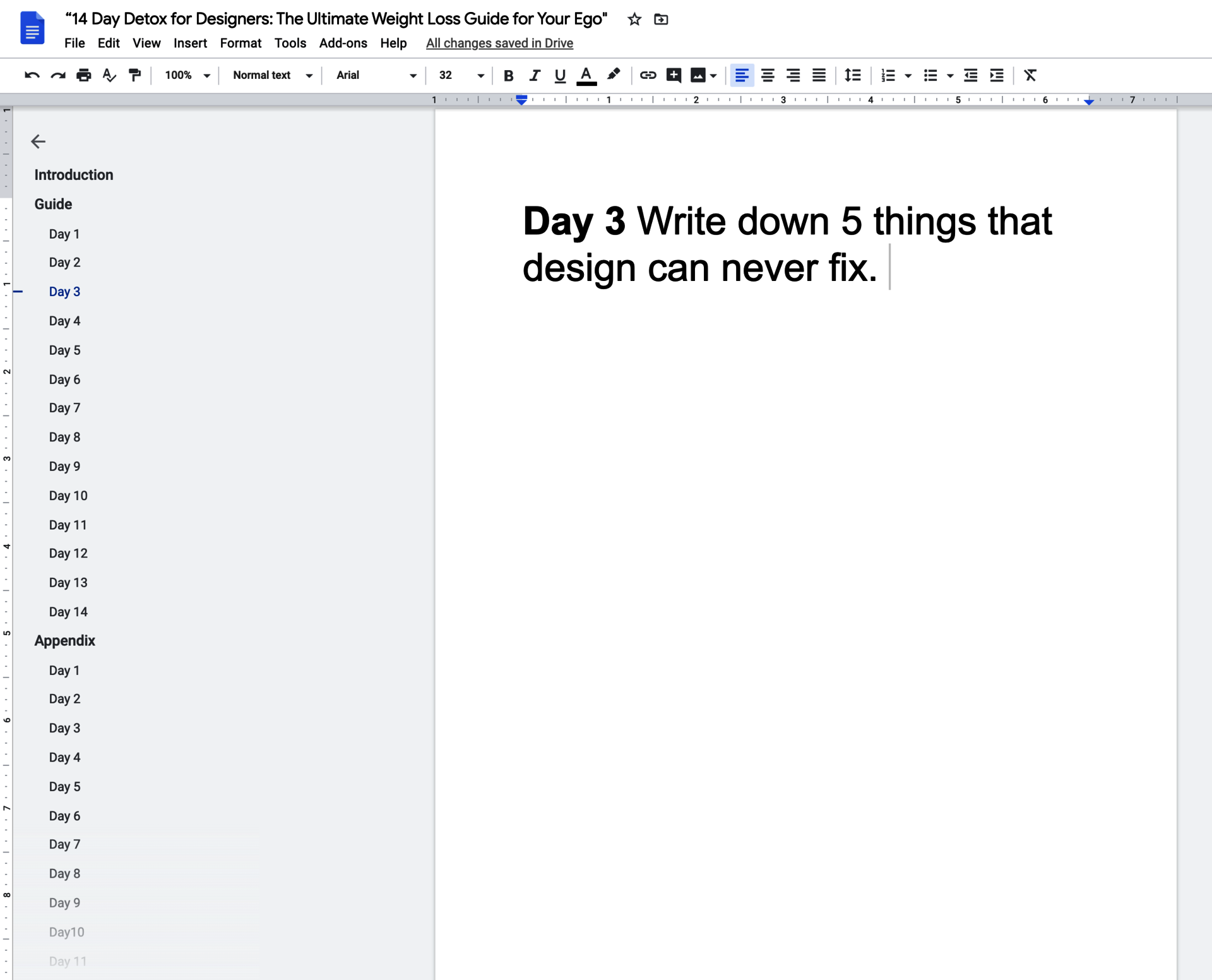Set right alignment

point(793,75)
